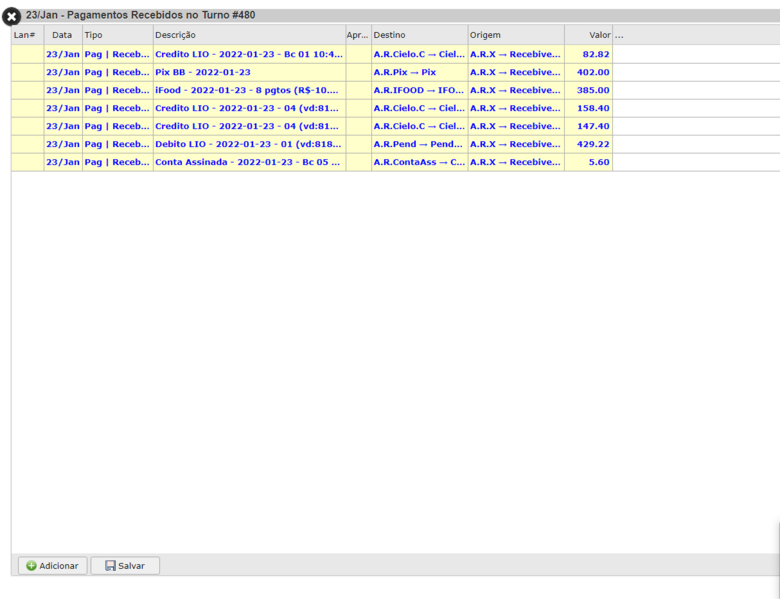The height and width of the screenshot is (599, 780).
Task: Sort by the Origem column header
Action: coord(516,35)
